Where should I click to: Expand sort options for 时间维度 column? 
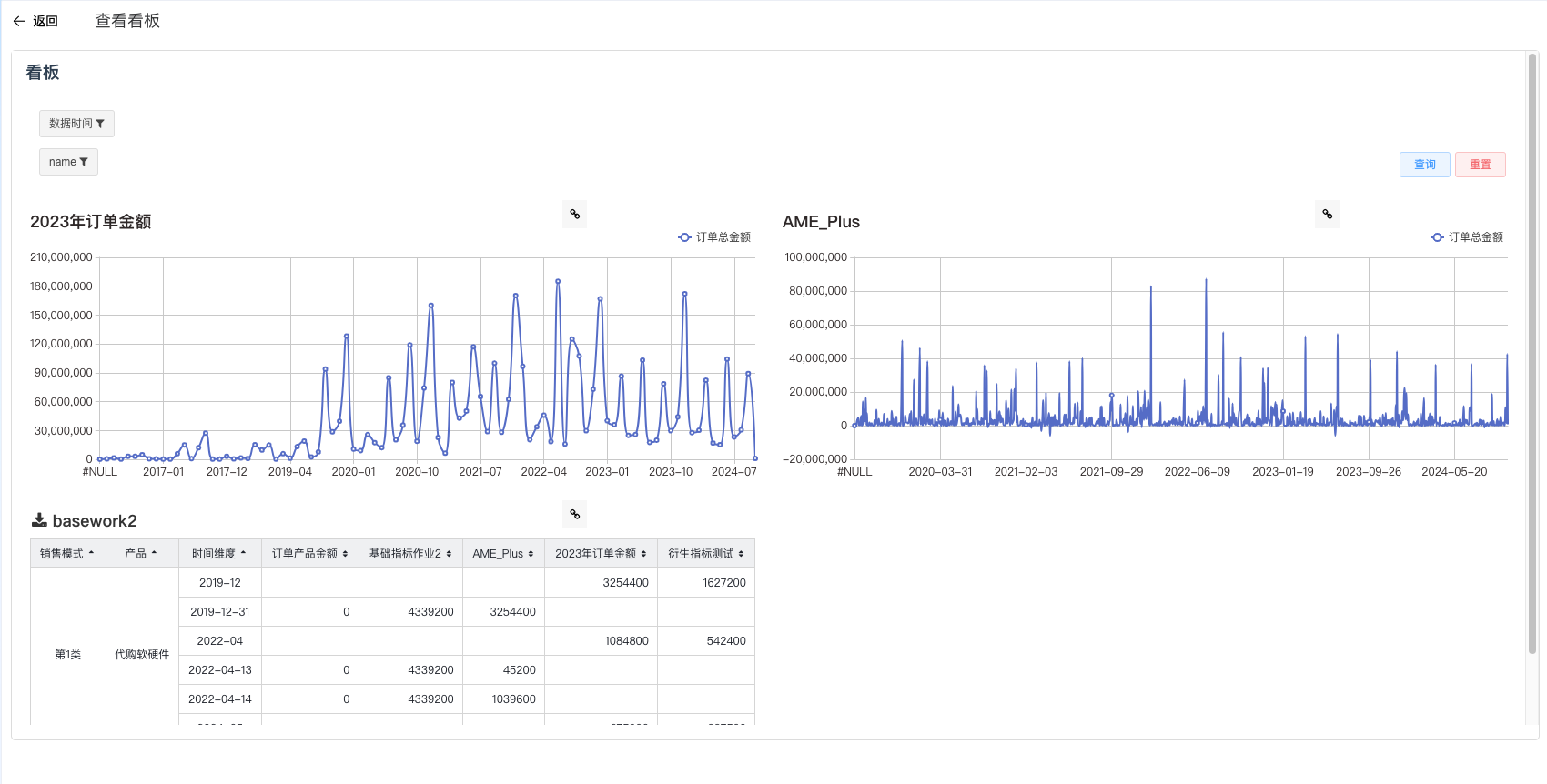(243, 553)
